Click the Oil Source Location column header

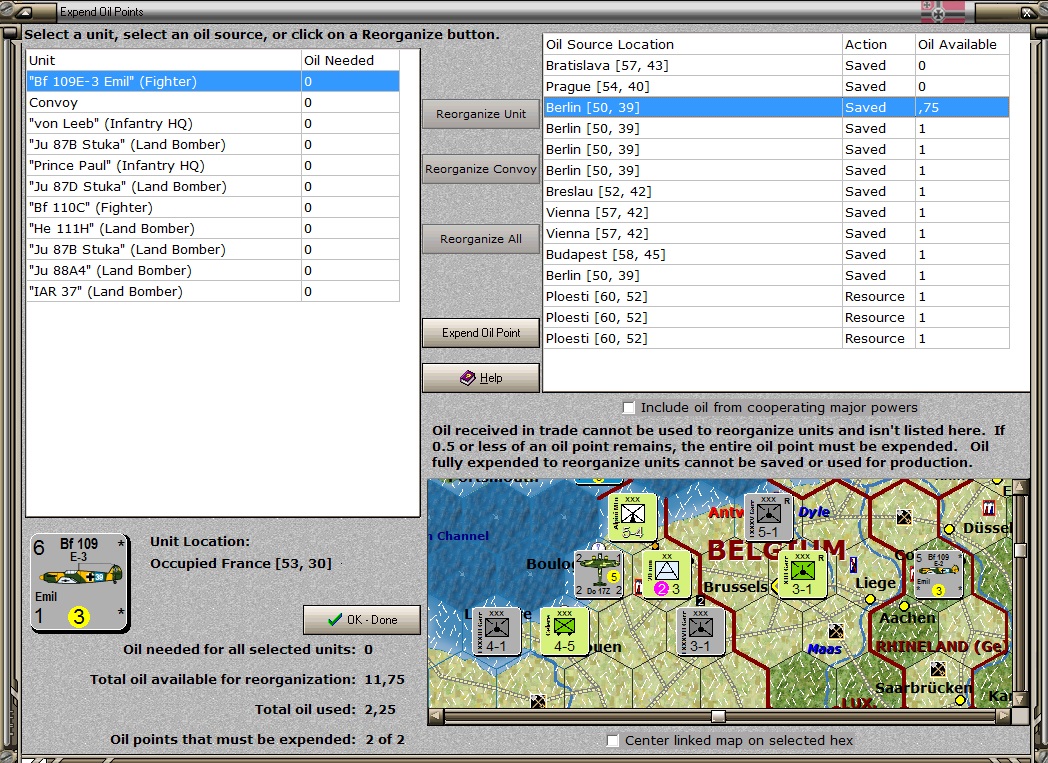coord(692,45)
